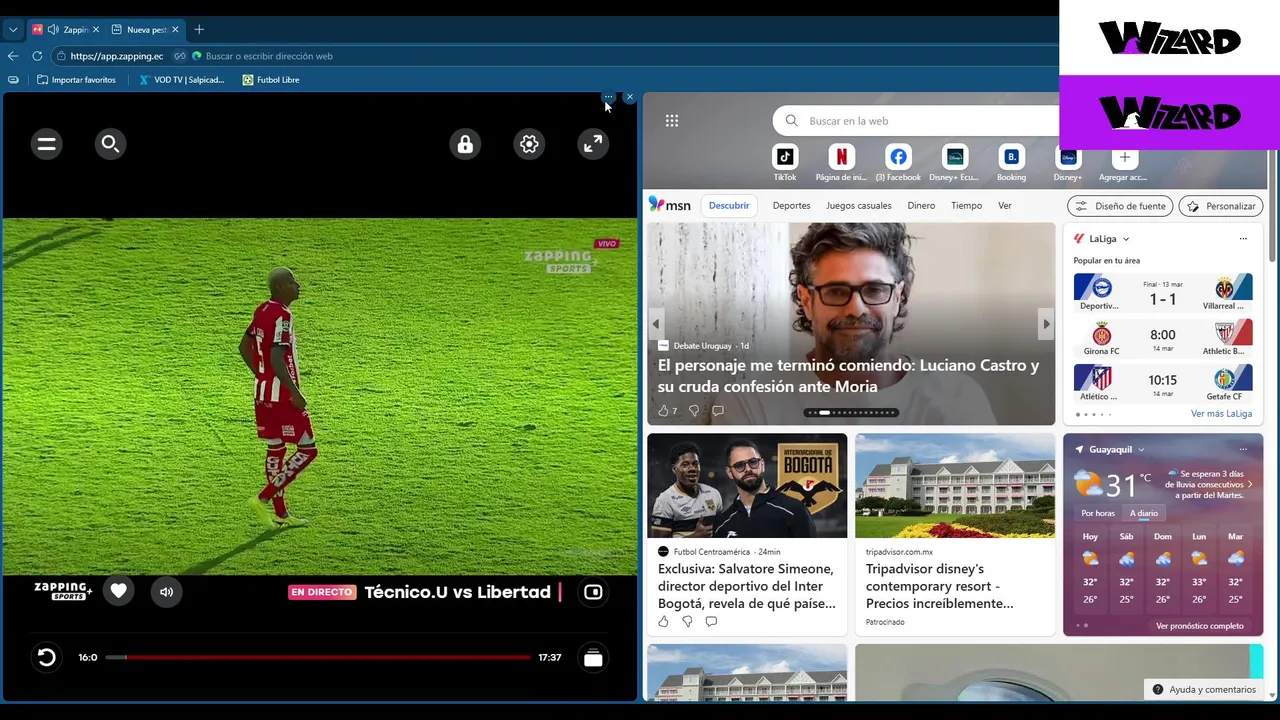
Task: Expand the rain forecast alert chevron
Action: coord(1250,485)
